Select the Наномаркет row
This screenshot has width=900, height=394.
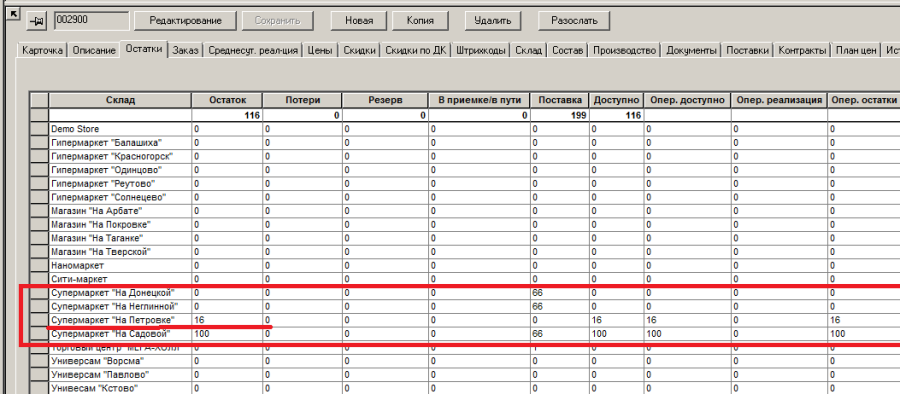coord(465,265)
